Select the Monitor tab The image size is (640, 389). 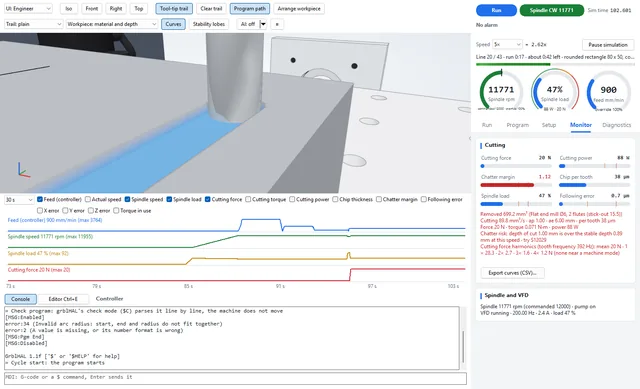tap(580, 125)
